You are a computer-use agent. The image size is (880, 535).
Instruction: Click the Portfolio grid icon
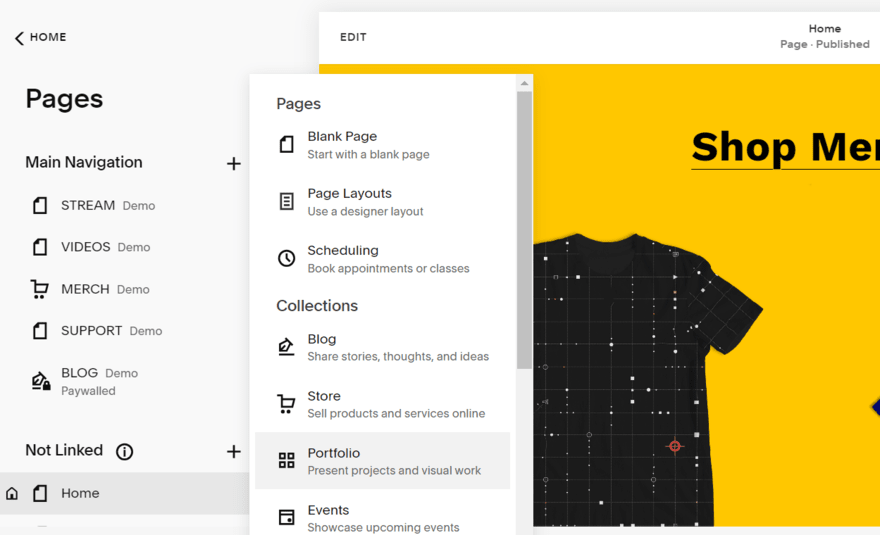[286, 460]
